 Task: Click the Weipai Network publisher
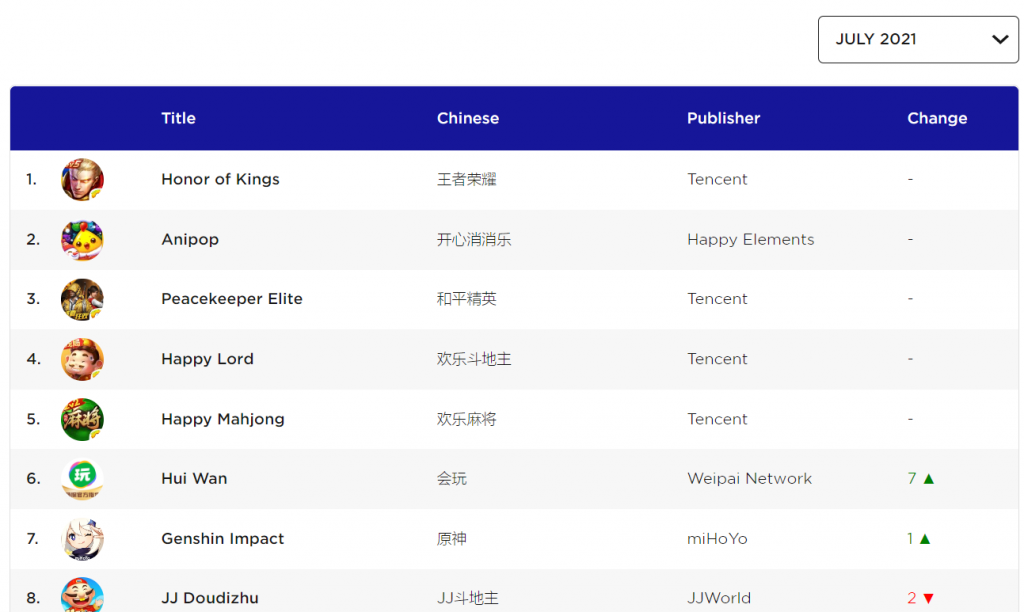750,479
